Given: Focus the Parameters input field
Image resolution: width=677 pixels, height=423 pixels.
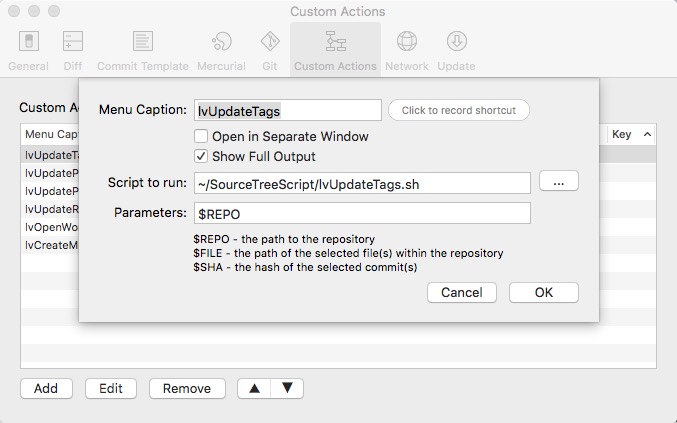Looking at the screenshot, I should (362, 213).
